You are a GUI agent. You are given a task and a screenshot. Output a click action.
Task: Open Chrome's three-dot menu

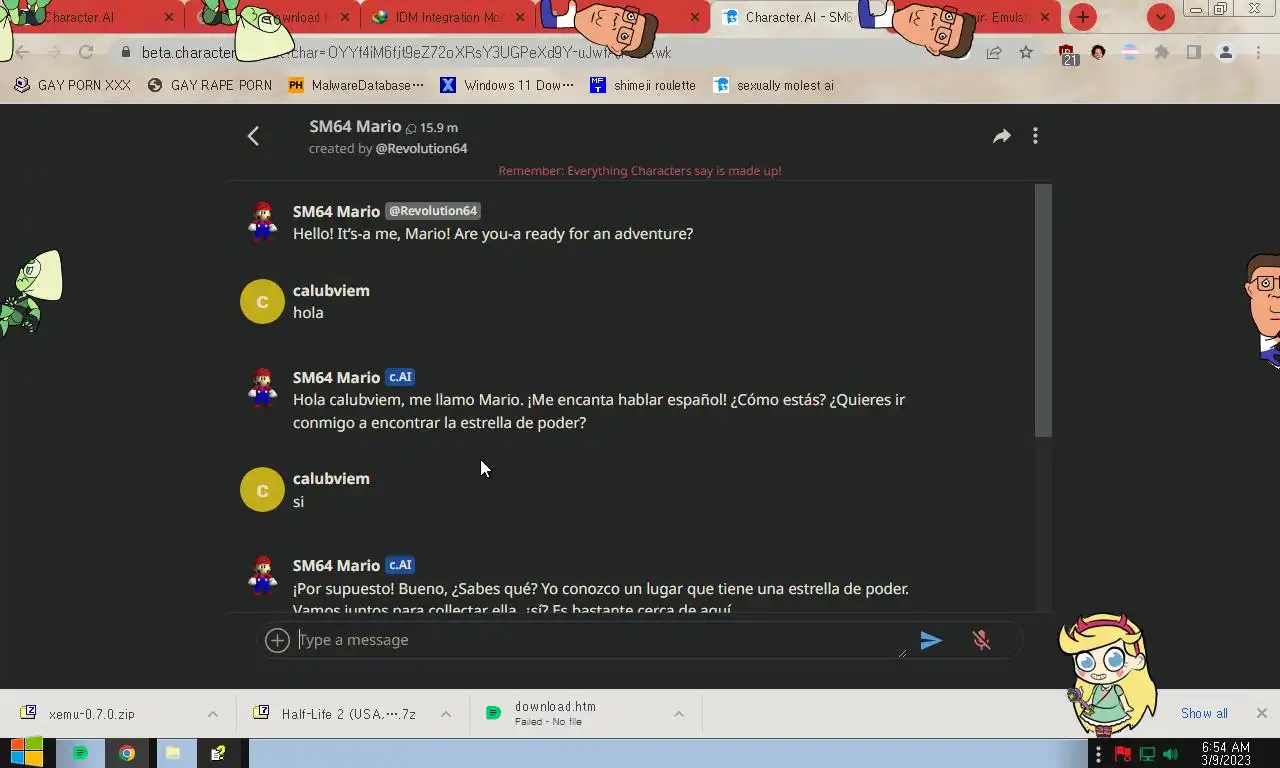tap(1258, 52)
